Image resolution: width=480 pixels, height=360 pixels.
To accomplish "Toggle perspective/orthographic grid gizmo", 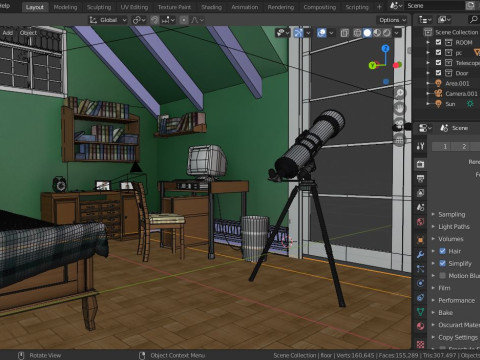I will coord(399,140).
